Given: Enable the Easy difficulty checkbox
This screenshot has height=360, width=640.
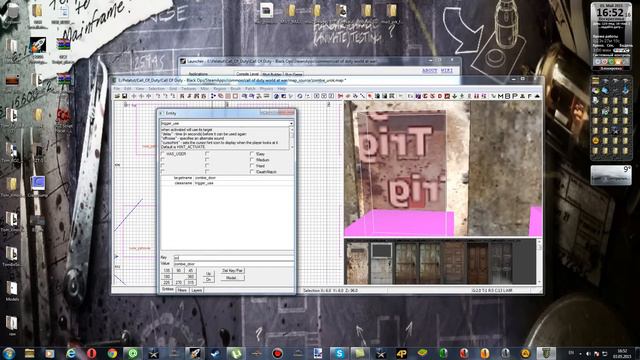Looking at the screenshot, I should pos(252,154).
